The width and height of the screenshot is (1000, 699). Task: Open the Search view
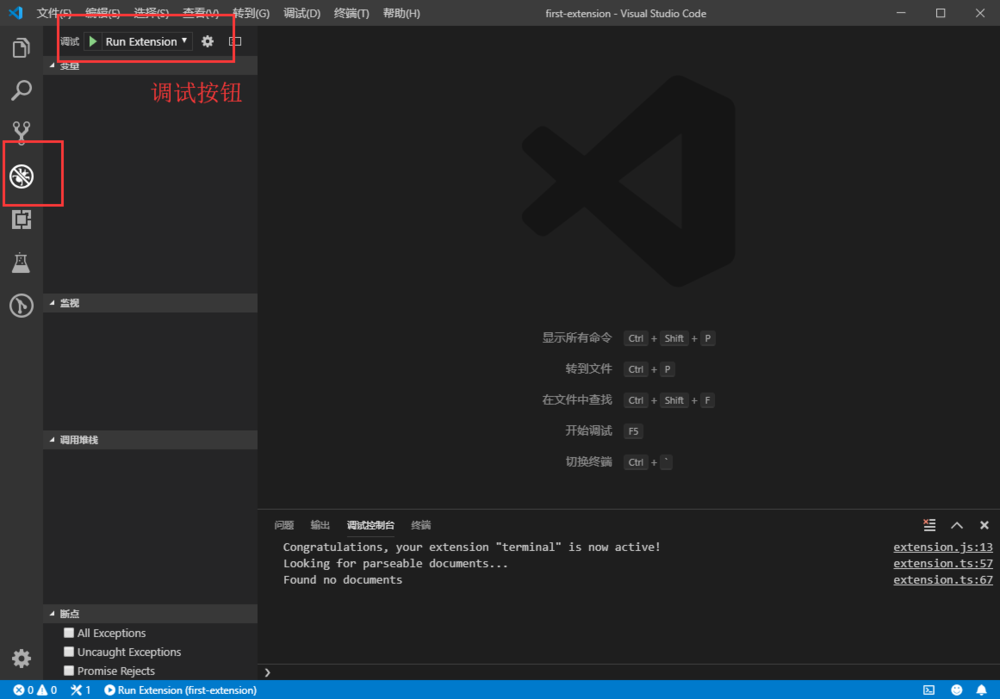tap(21, 91)
